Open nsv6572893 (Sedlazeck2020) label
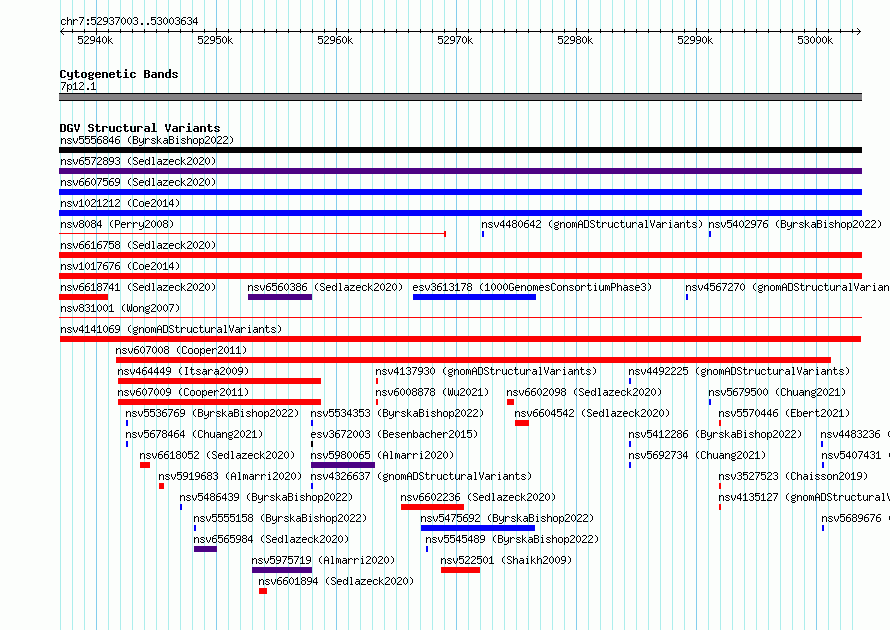 (x=138, y=161)
